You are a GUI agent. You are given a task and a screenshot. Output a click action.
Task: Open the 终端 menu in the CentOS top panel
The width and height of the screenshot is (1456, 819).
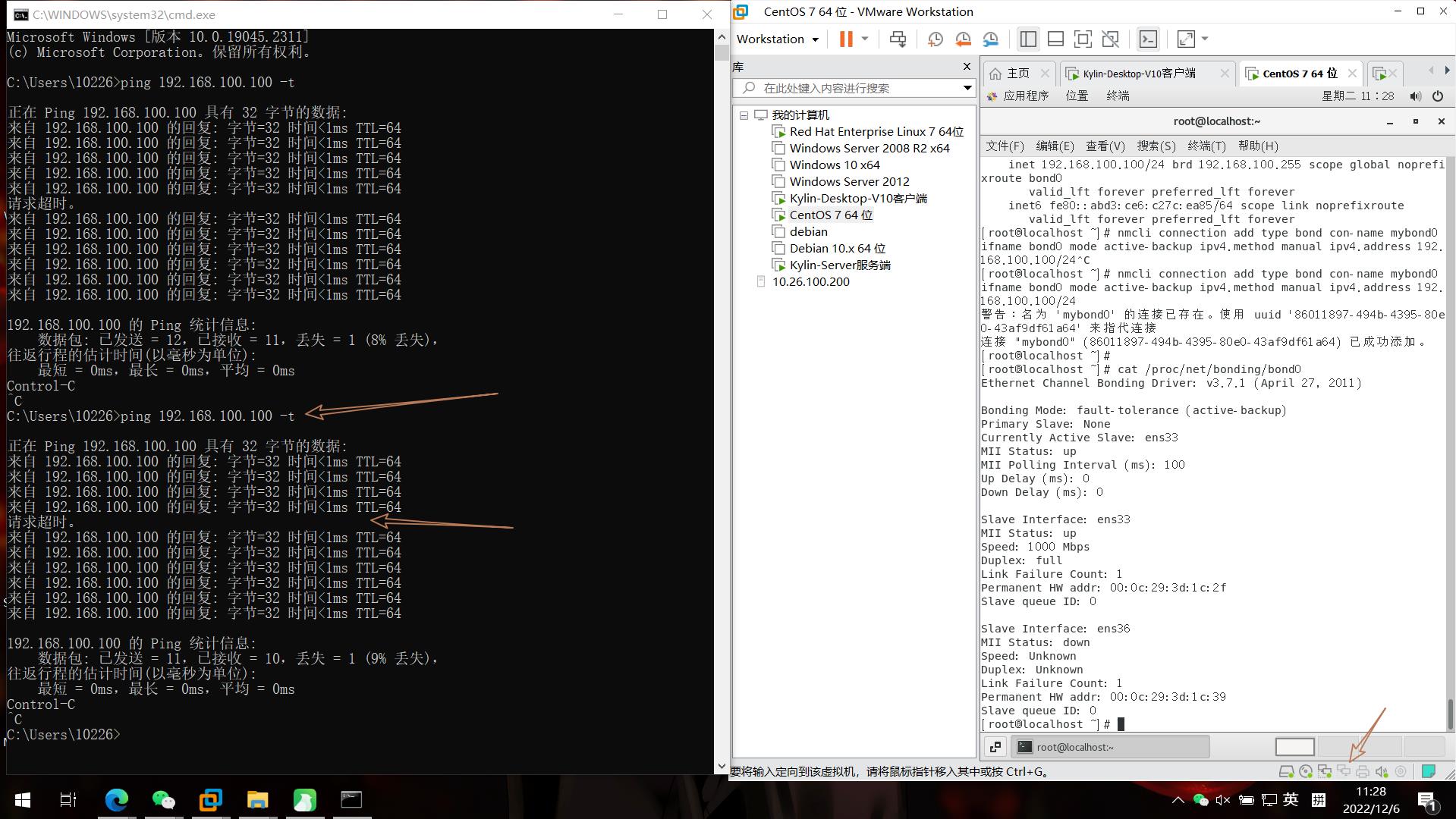[1118, 96]
